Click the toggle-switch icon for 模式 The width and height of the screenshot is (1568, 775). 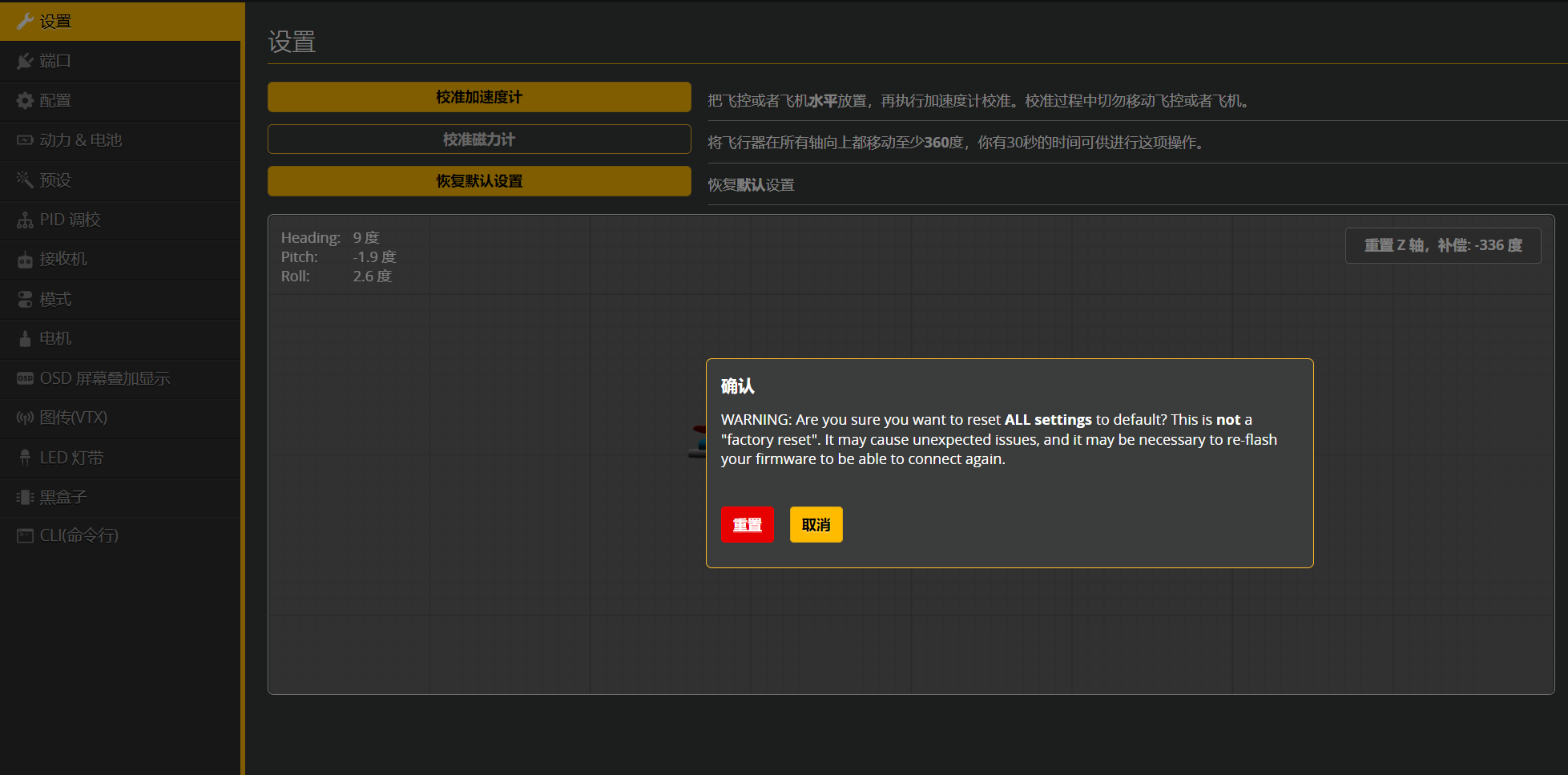25,299
